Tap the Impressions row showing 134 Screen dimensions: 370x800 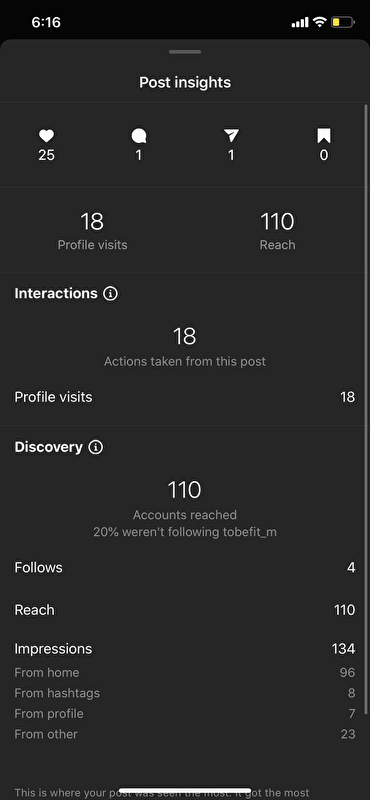pos(185,649)
